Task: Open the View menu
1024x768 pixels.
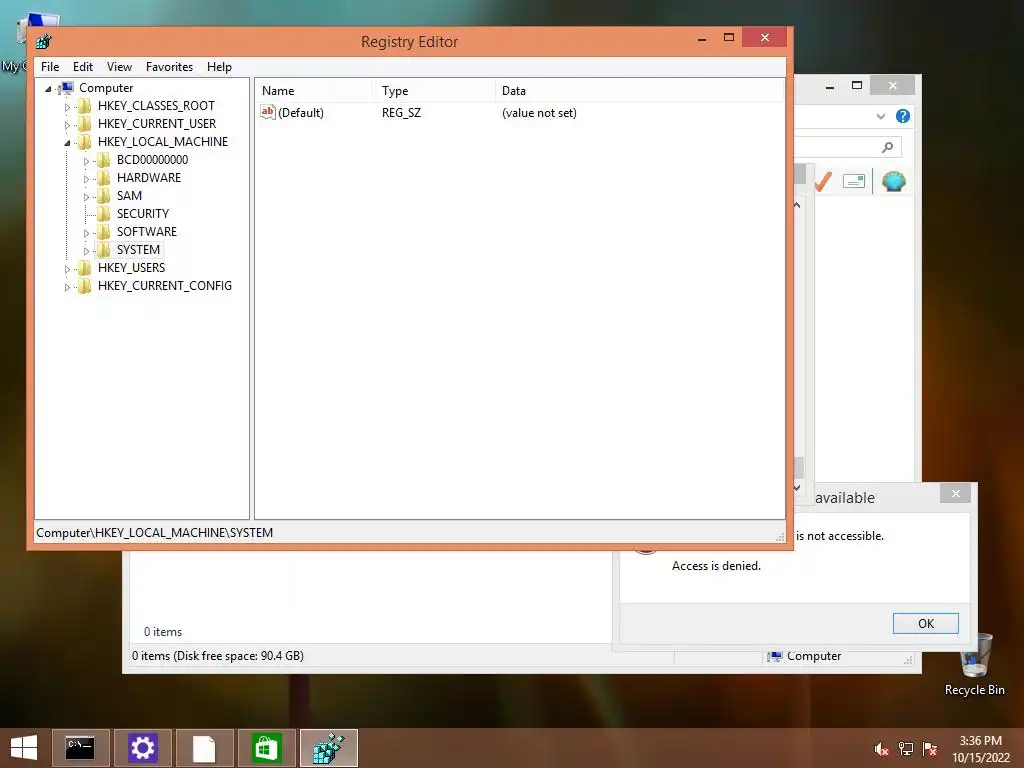Action: [x=120, y=67]
